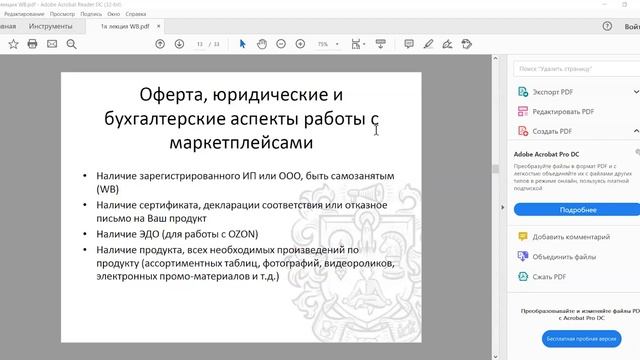The image size is (640, 360).
Task: Click the document scrollbar down arrow
Action: coord(495,356)
